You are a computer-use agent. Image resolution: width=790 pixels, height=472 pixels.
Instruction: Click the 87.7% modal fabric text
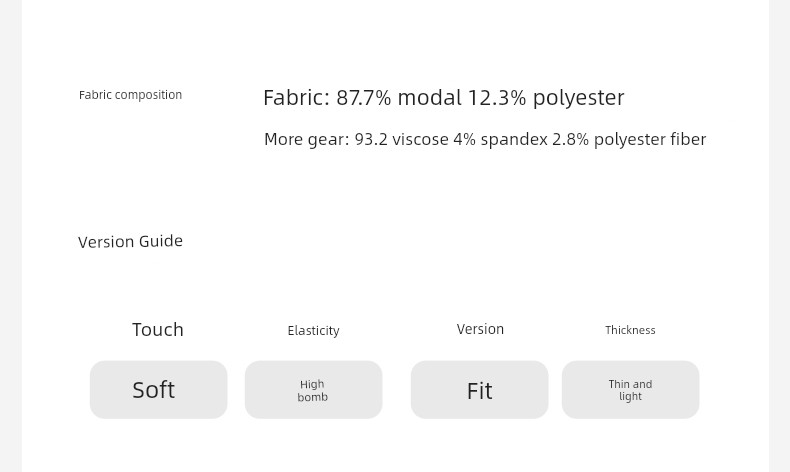coord(399,97)
